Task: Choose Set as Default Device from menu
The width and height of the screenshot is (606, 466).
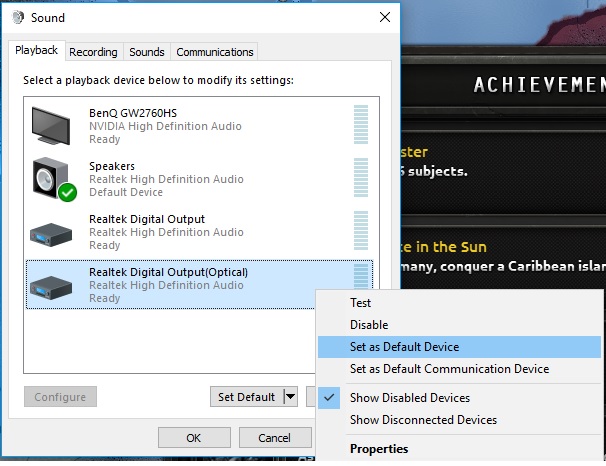Action: click(404, 347)
